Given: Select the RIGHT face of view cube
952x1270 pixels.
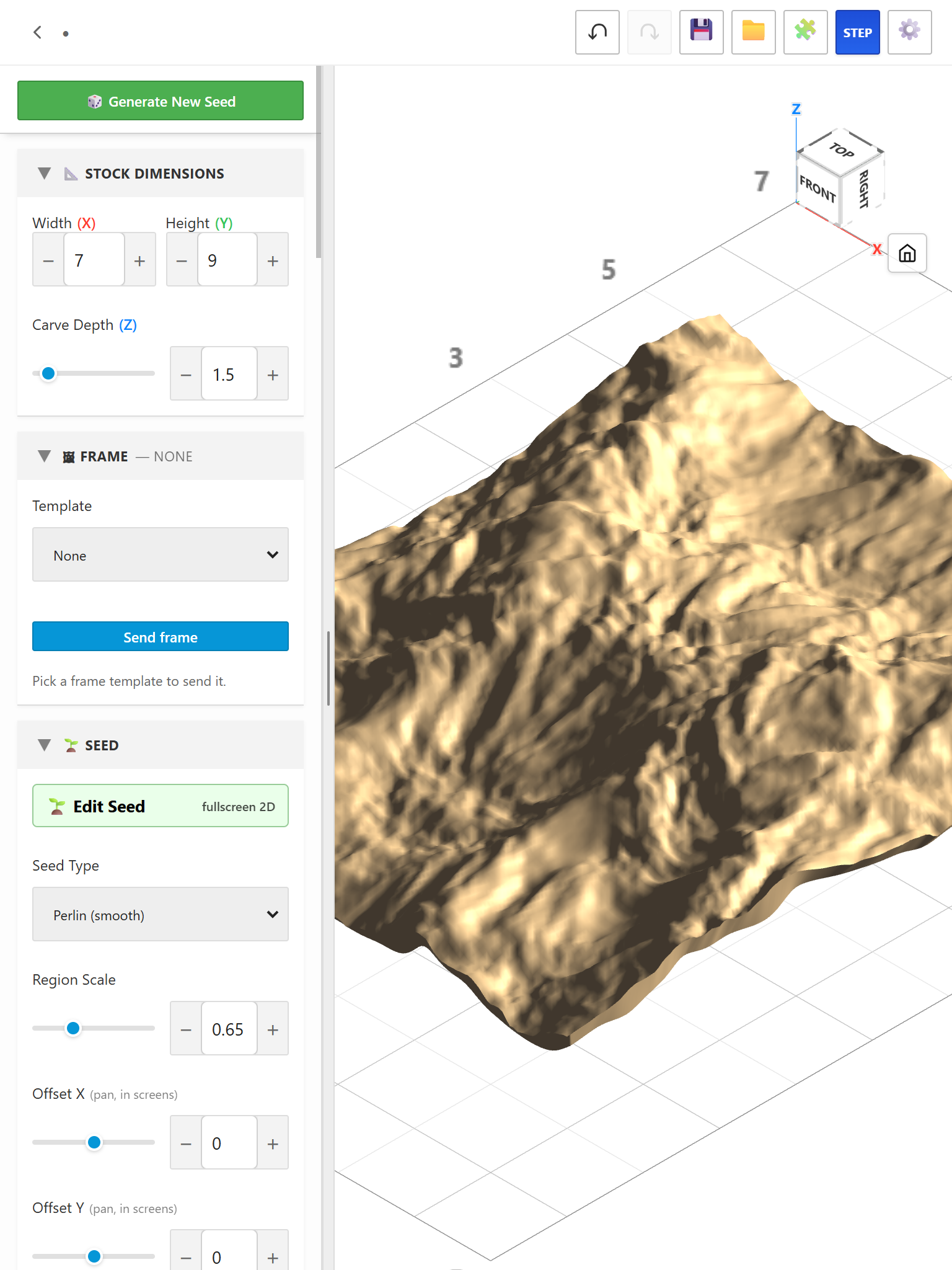Looking at the screenshot, I should [x=863, y=189].
